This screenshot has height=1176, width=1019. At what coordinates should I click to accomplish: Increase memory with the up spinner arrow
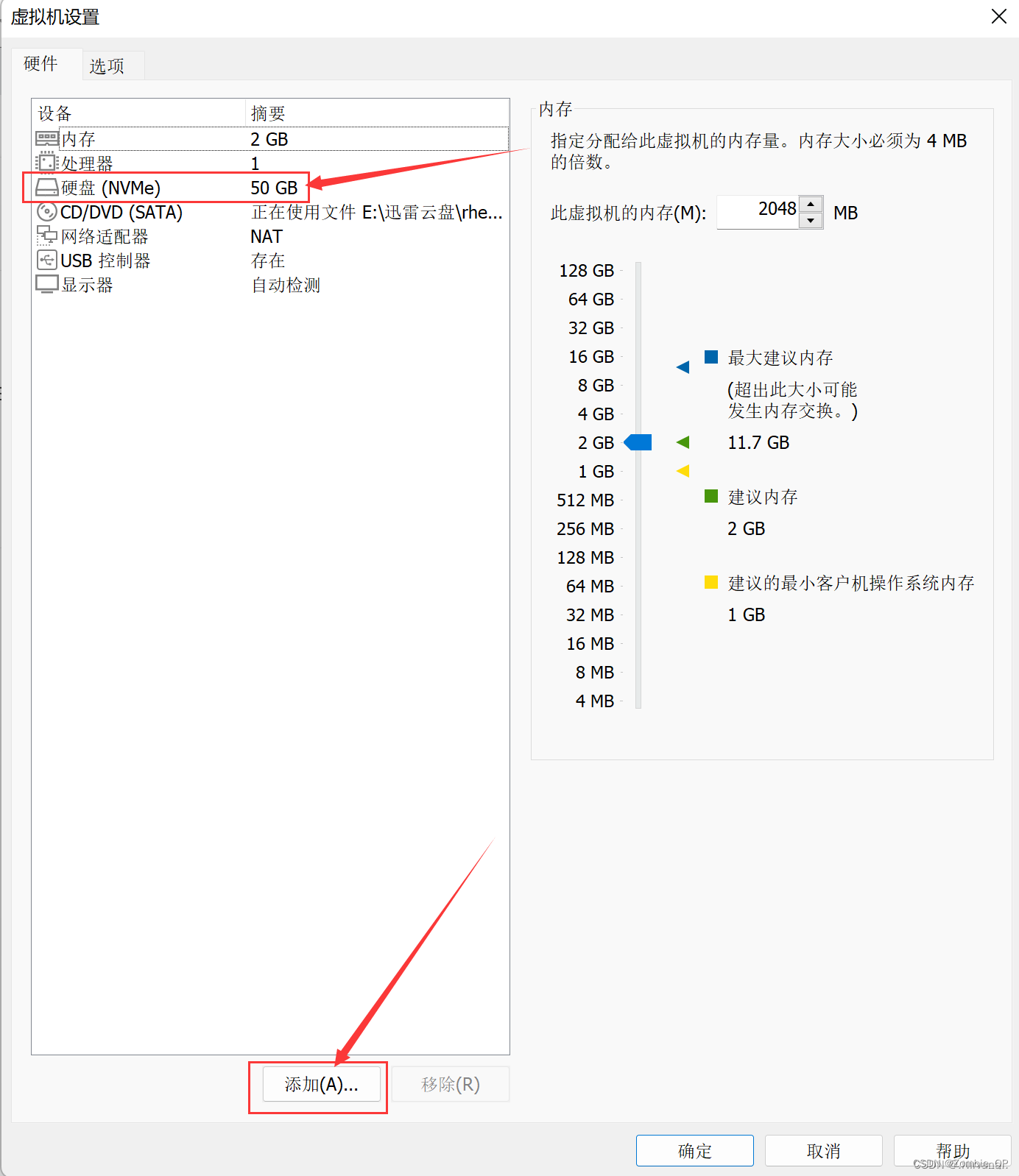click(x=811, y=204)
